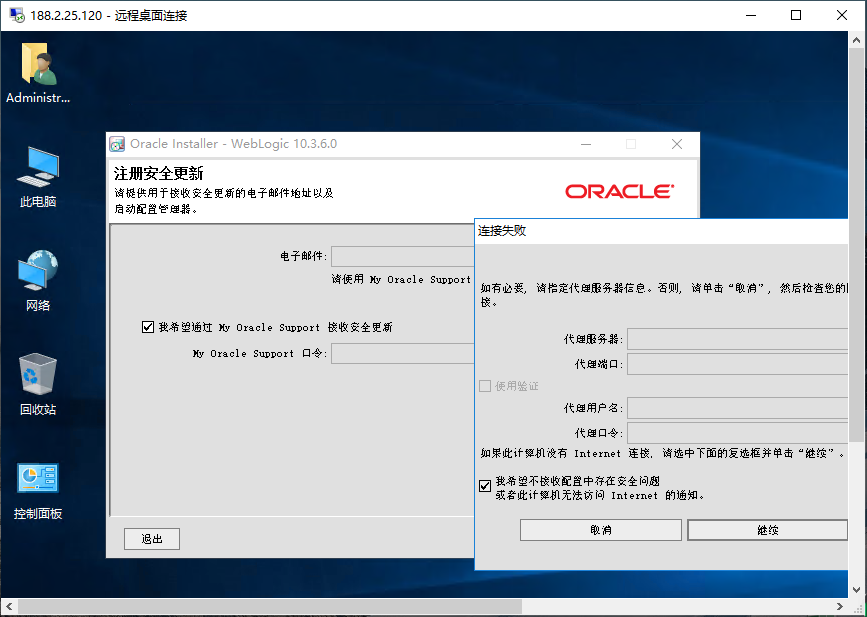Image resolution: width=867 pixels, height=617 pixels.
Task: Open the 控制面板 desktop icon
Action: click(38, 490)
